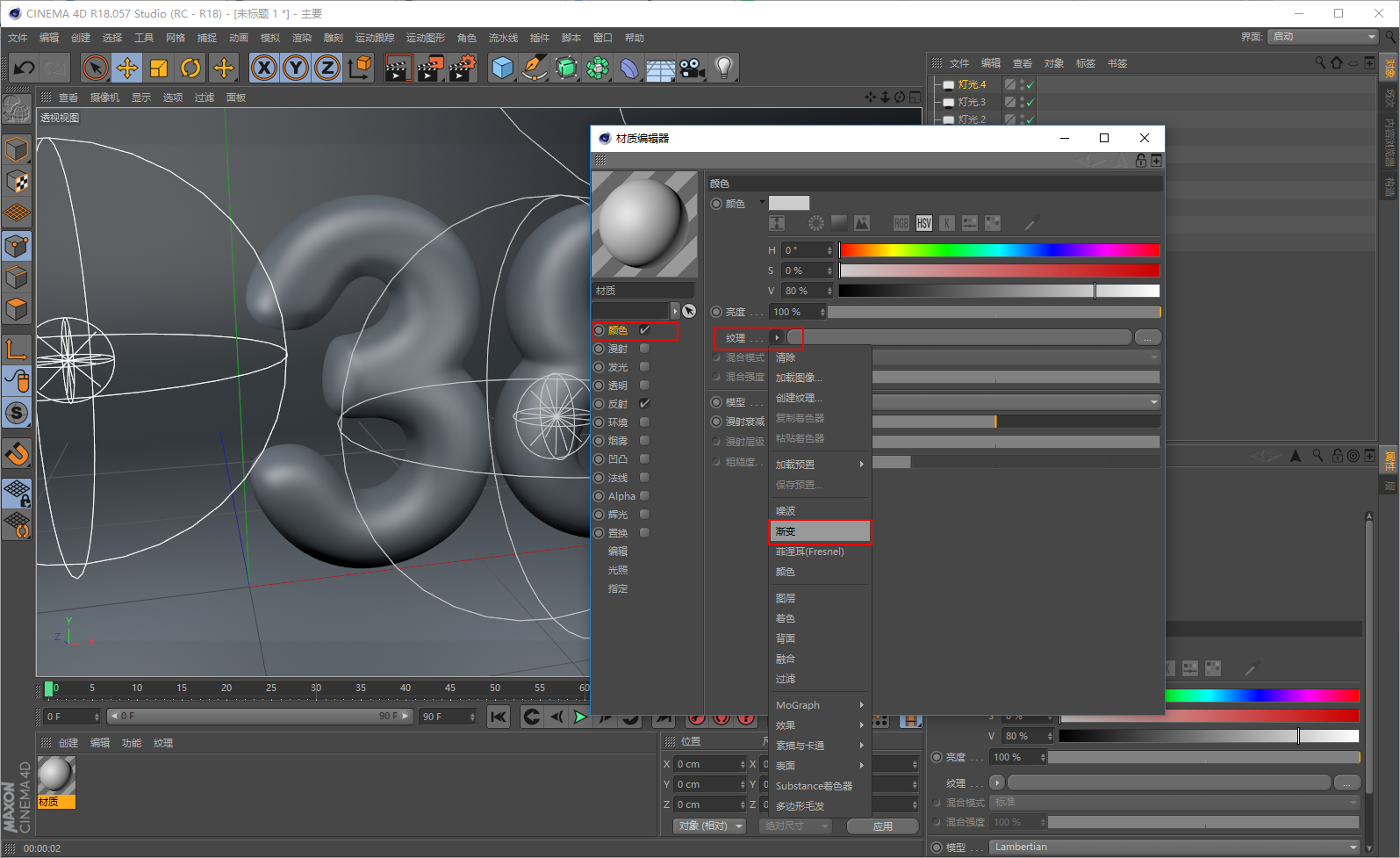Open the color wheel mode

click(816, 223)
